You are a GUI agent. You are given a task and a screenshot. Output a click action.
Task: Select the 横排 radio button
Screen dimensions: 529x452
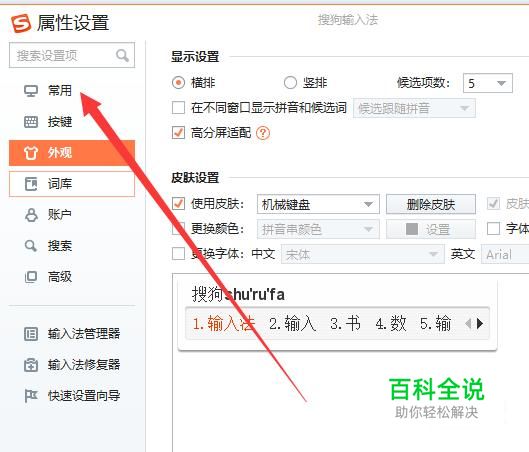point(178,83)
